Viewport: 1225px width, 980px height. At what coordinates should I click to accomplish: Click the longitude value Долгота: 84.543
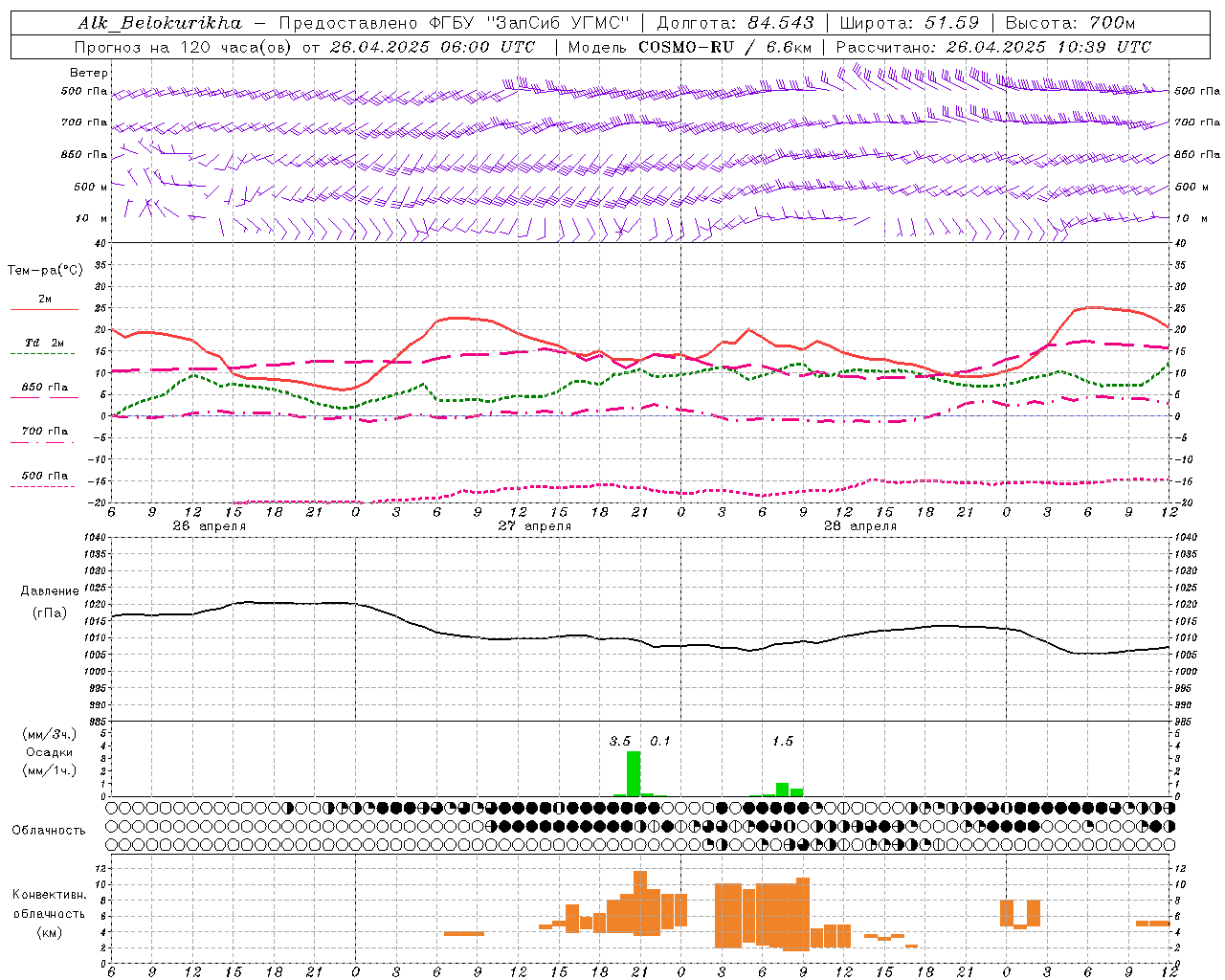point(736,23)
